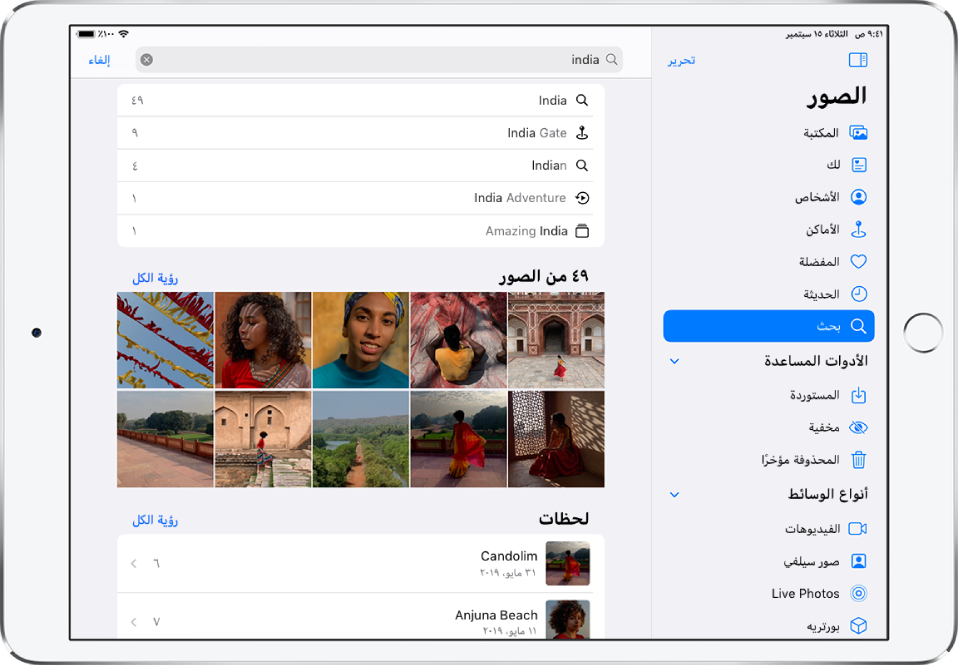
Task: Tap Cancel (إلغاء) next to search
Action: [99, 60]
